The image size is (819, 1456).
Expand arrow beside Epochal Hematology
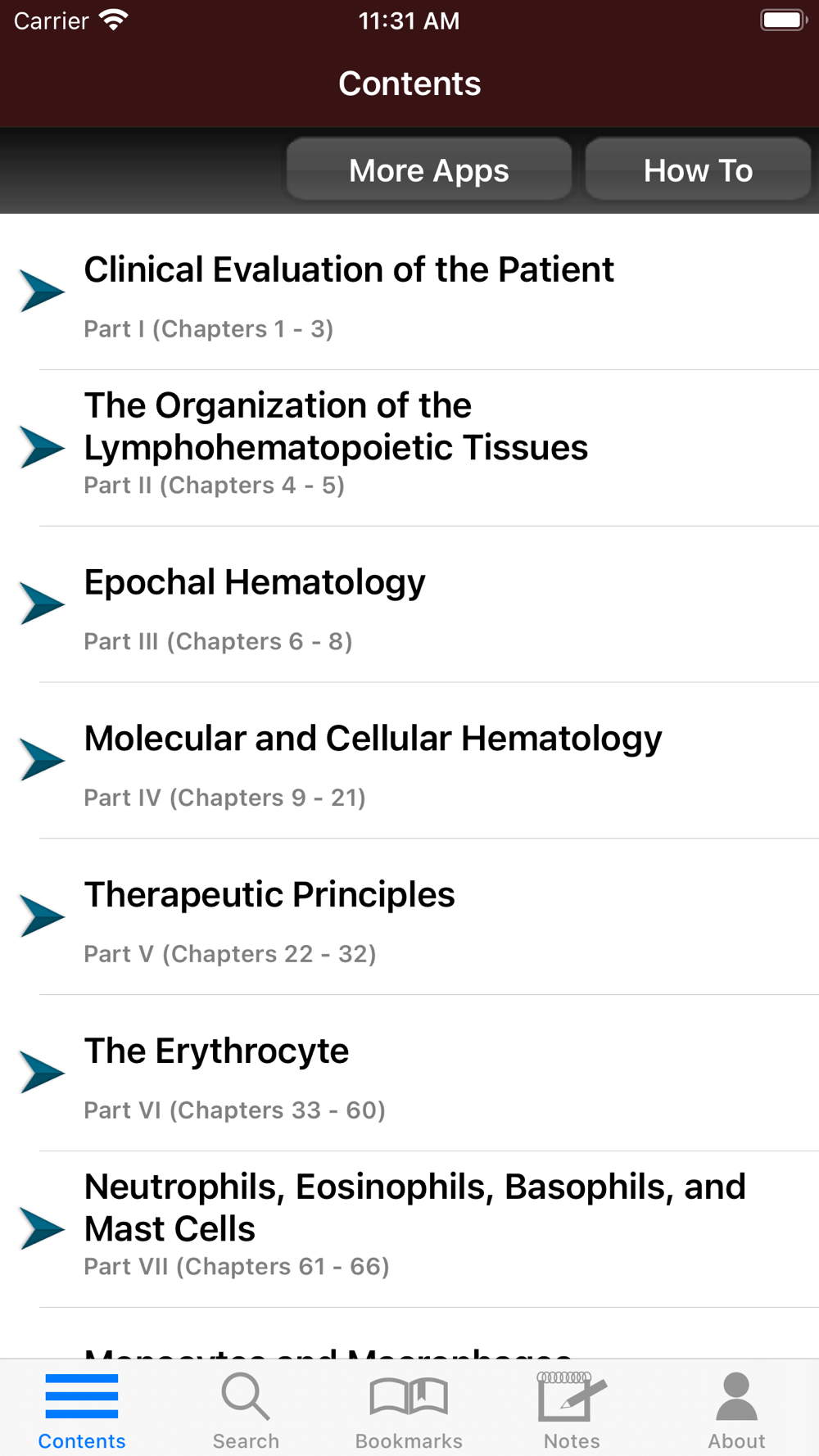[42, 604]
